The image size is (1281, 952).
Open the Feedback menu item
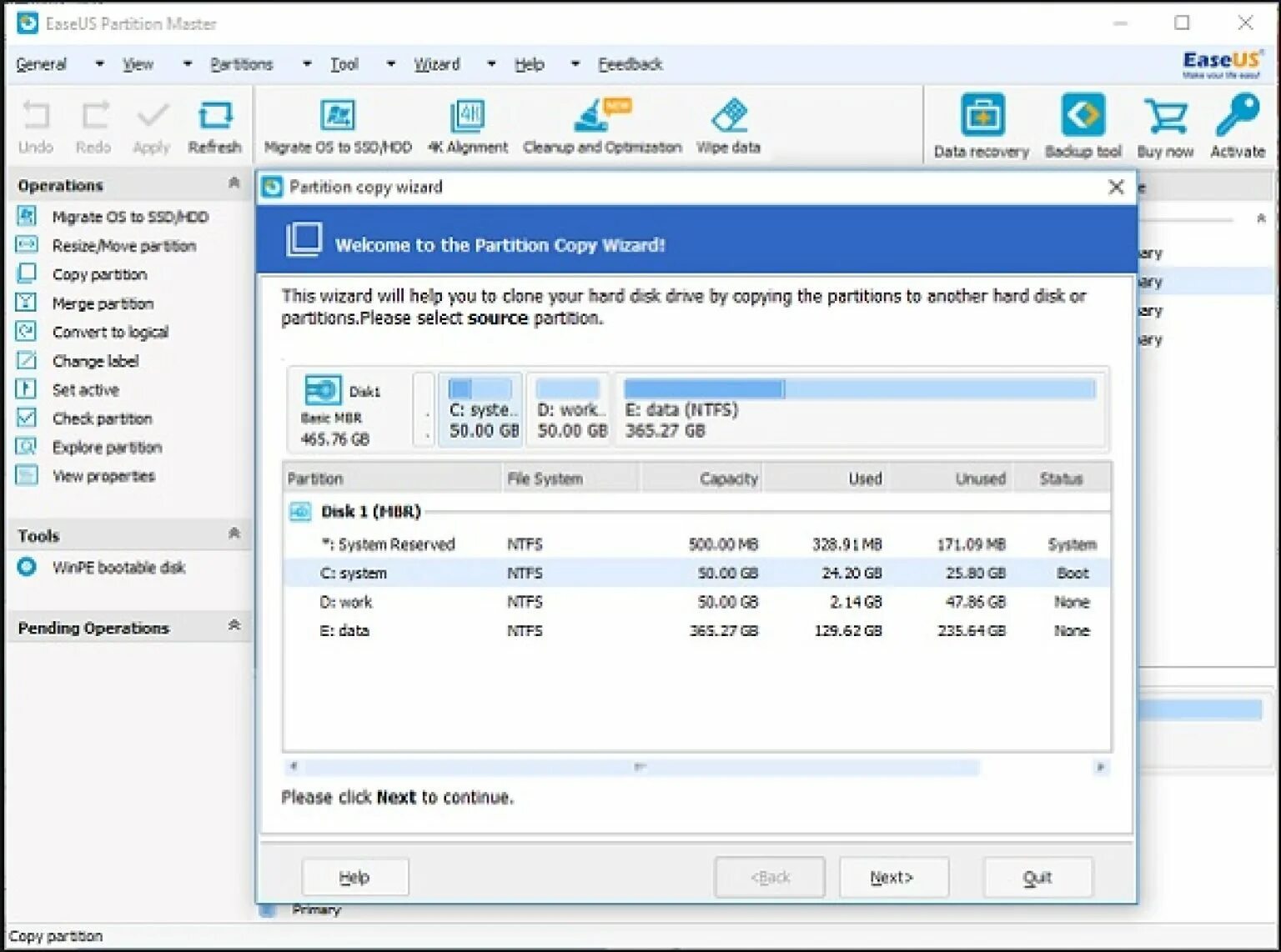pyautogui.click(x=630, y=64)
